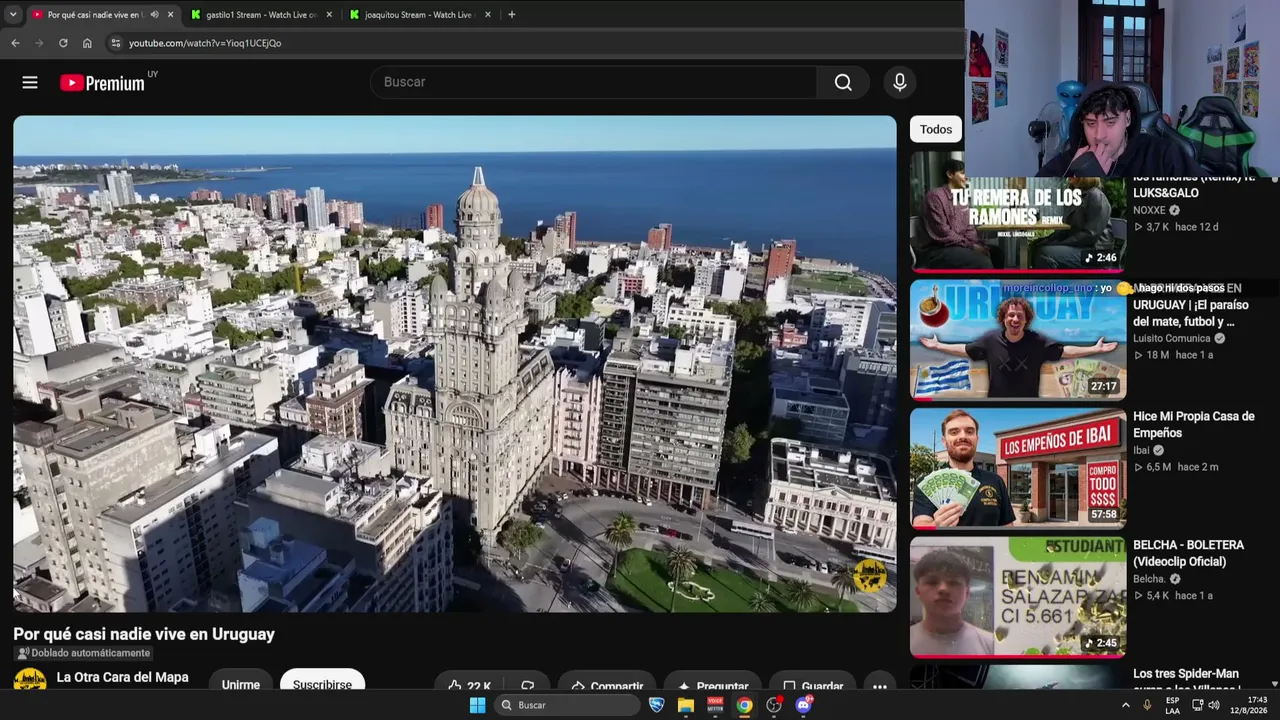This screenshot has width=1280, height=720.
Task: Dislike the video
Action: tap(528, 682)
